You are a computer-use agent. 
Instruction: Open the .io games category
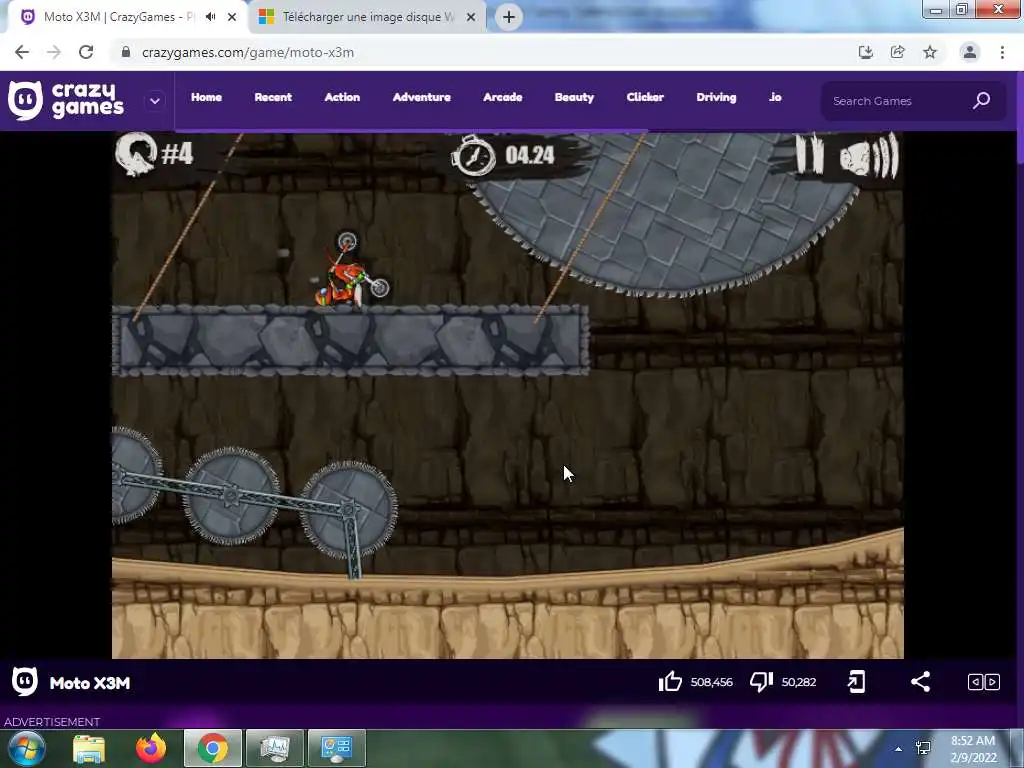775,97
